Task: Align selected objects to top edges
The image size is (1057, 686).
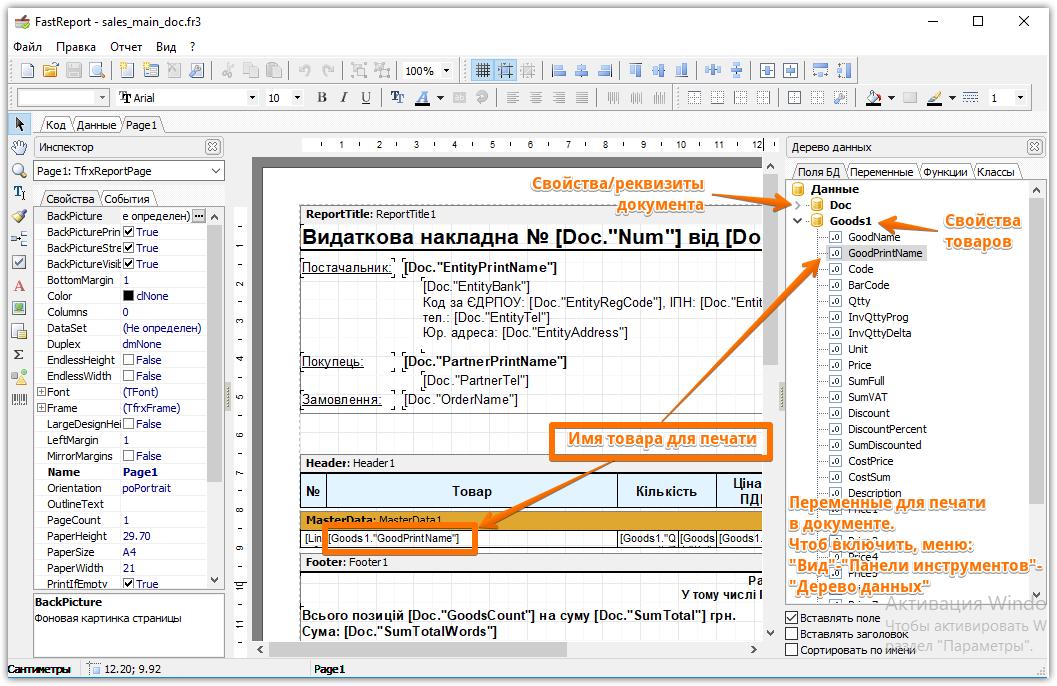Action: pyautogui.click(x=635, y=70)
